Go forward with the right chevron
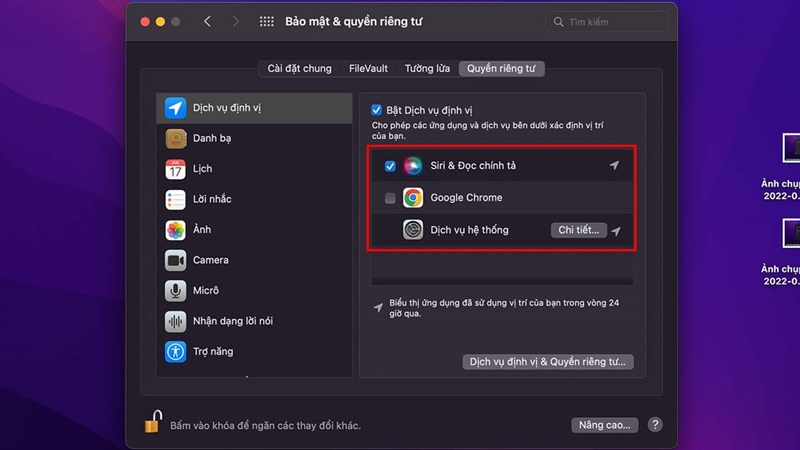Image resolution: width=800 pixels, height=450 pixels. (235, 21)
